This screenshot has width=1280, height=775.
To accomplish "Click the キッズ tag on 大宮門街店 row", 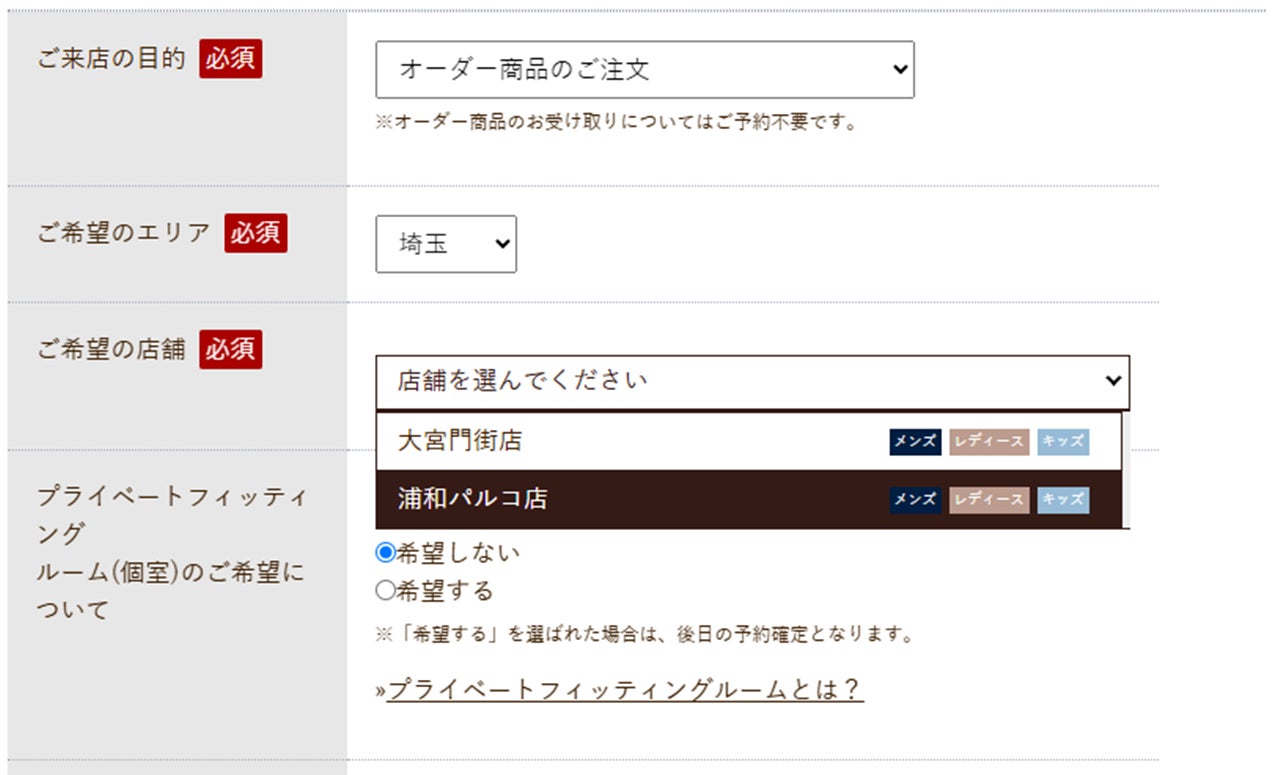I will point(1063,442).
